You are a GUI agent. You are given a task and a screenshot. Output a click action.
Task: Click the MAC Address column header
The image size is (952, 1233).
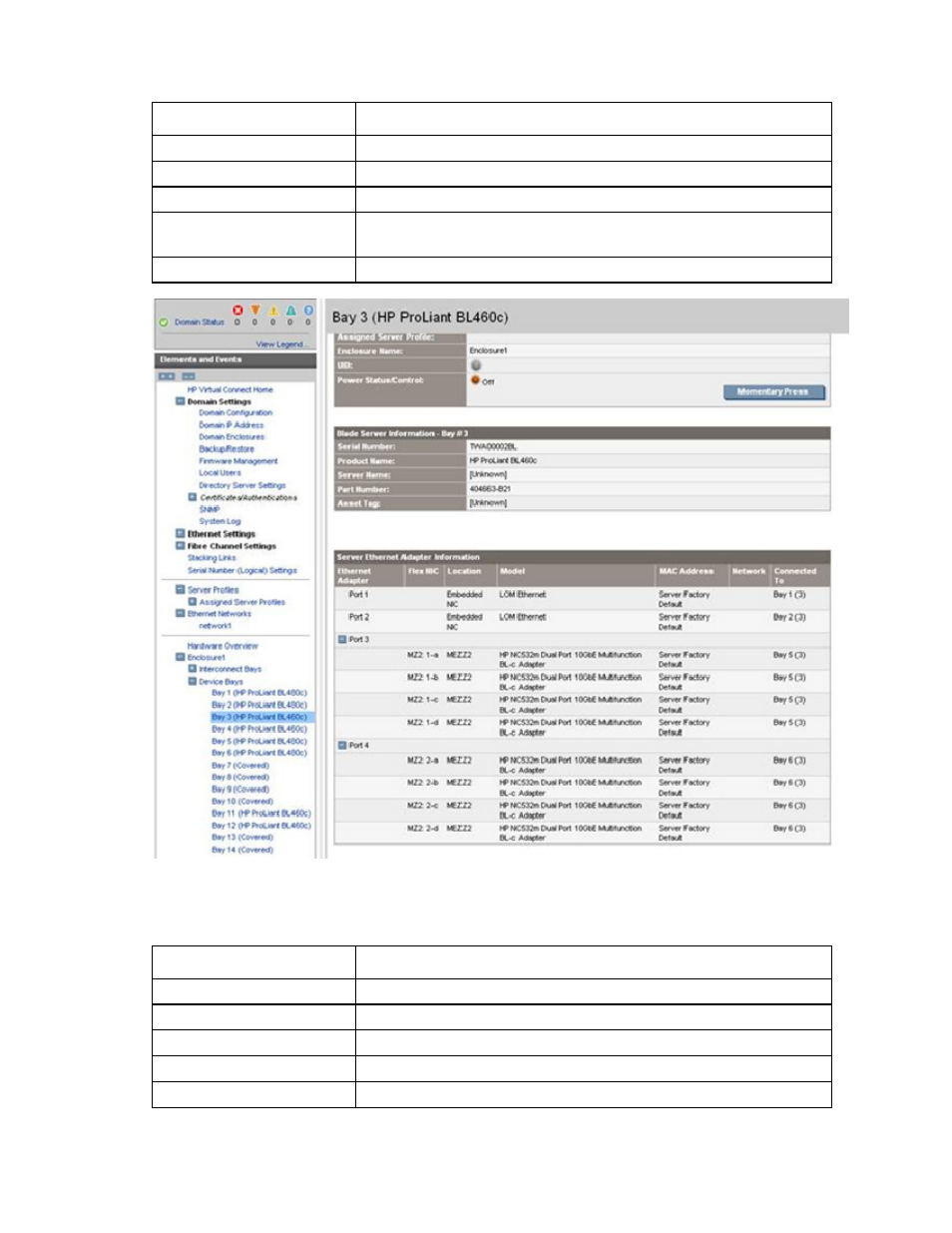(687, 571)
